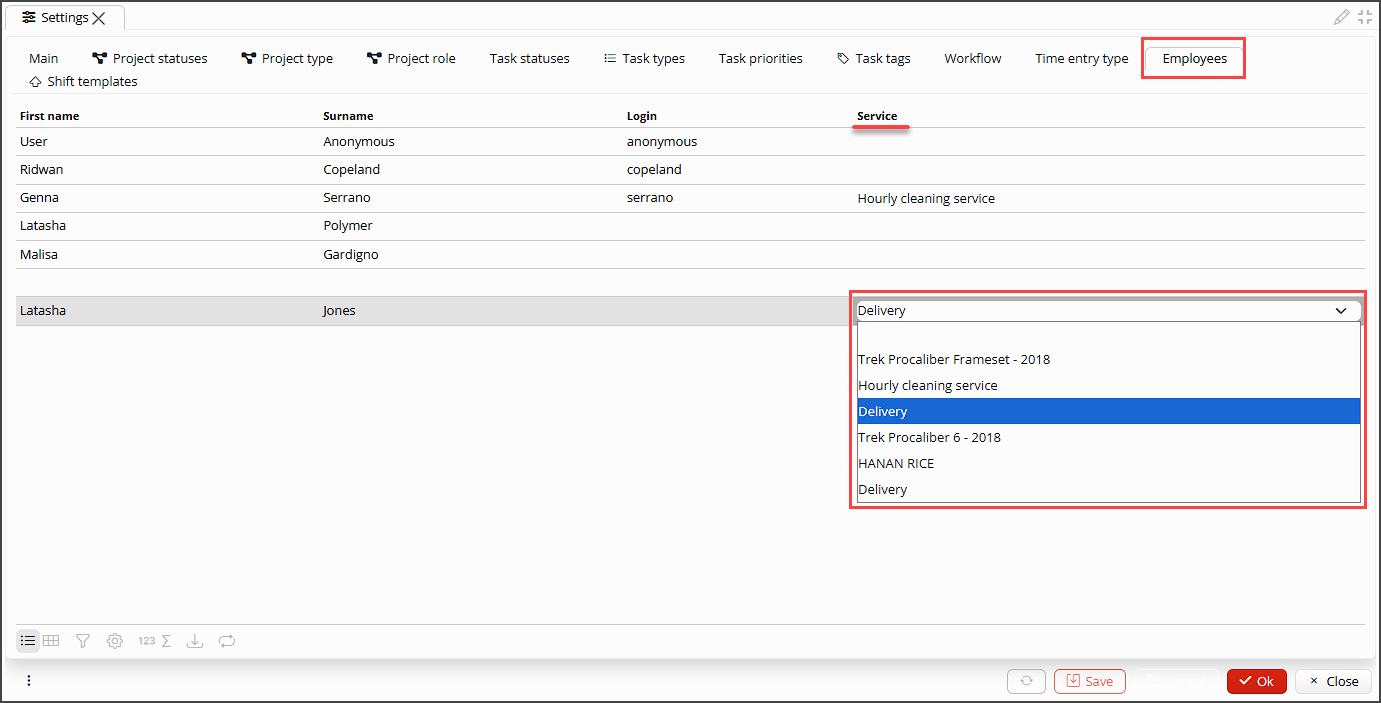1381x703 pixels.
Task: Click the loop refresh icon in grid toolbar
Action: pos(227,641)
